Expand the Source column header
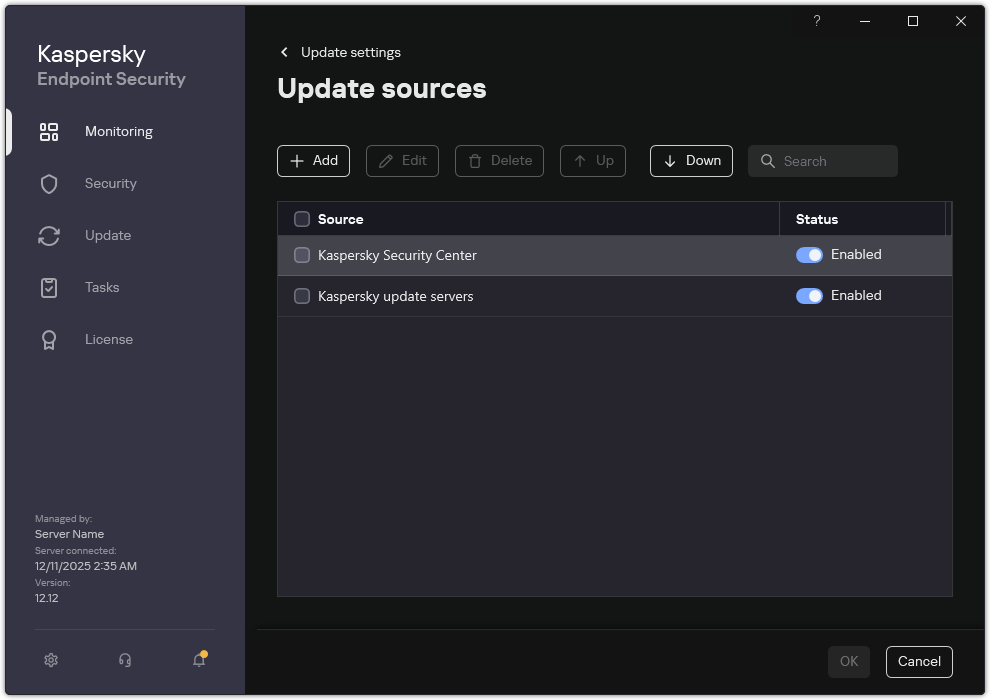This screenshot has width=990, height=700. (340, 218)
